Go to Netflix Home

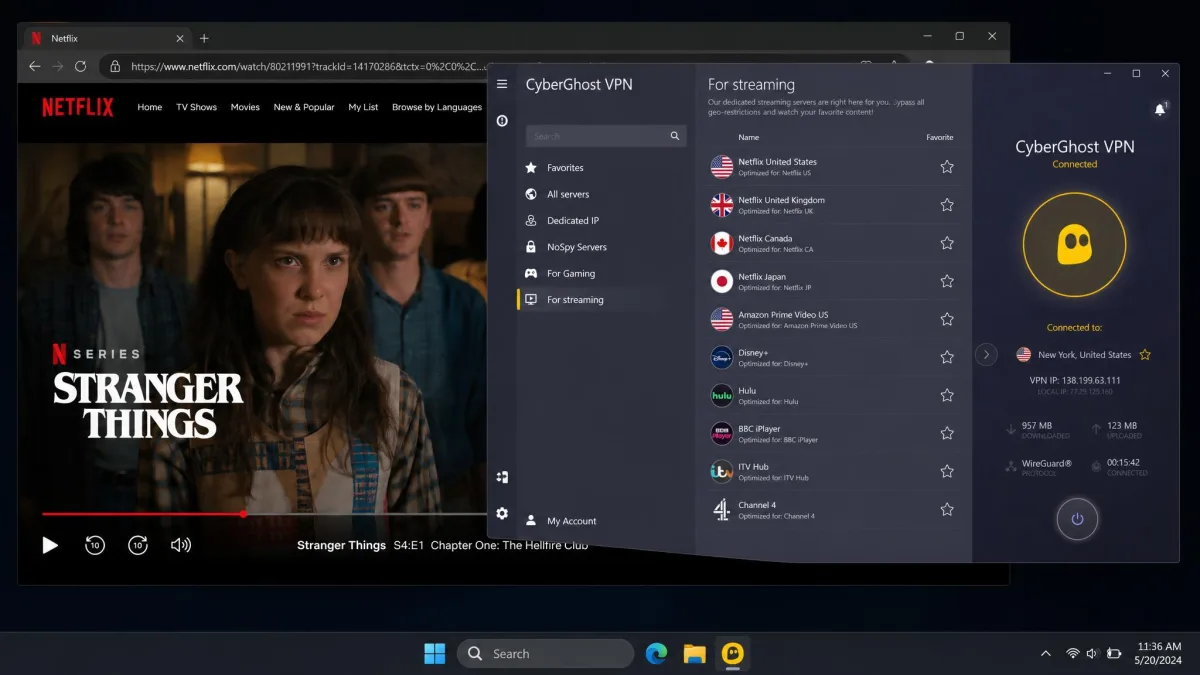(150, 107)
